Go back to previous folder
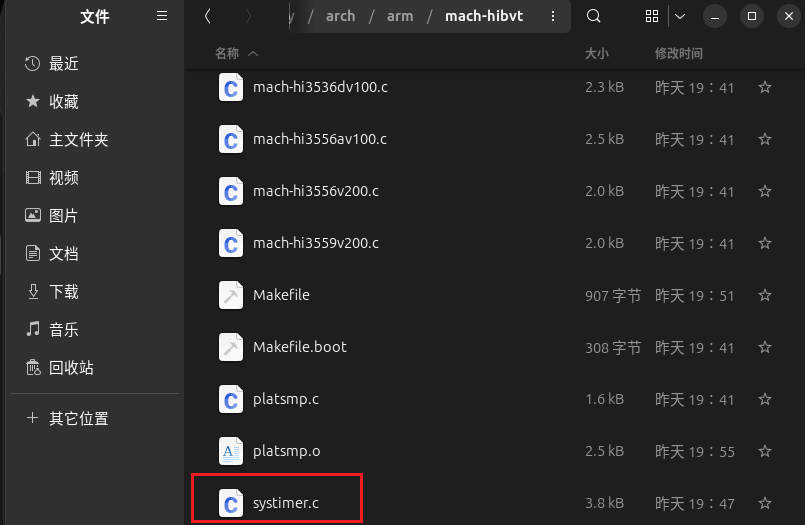 click(207, 16)
